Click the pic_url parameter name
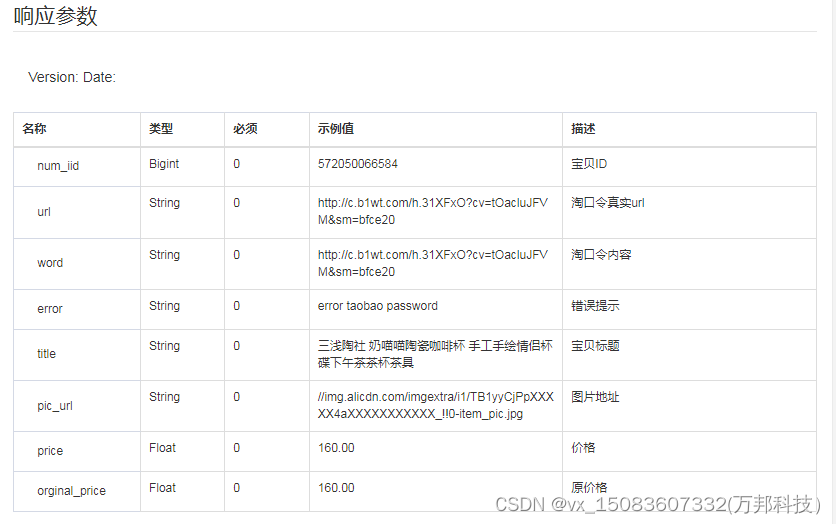 click(x=55, y=406)
